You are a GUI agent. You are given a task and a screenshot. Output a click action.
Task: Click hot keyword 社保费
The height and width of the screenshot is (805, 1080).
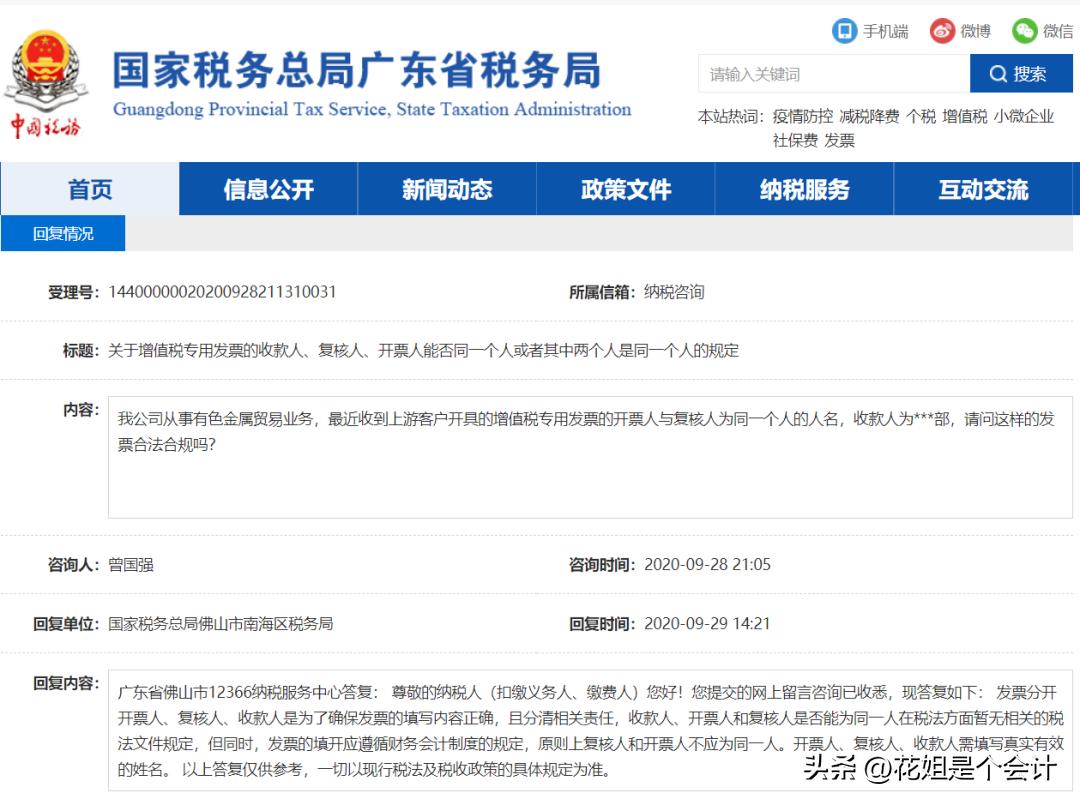tap(795, 140)
